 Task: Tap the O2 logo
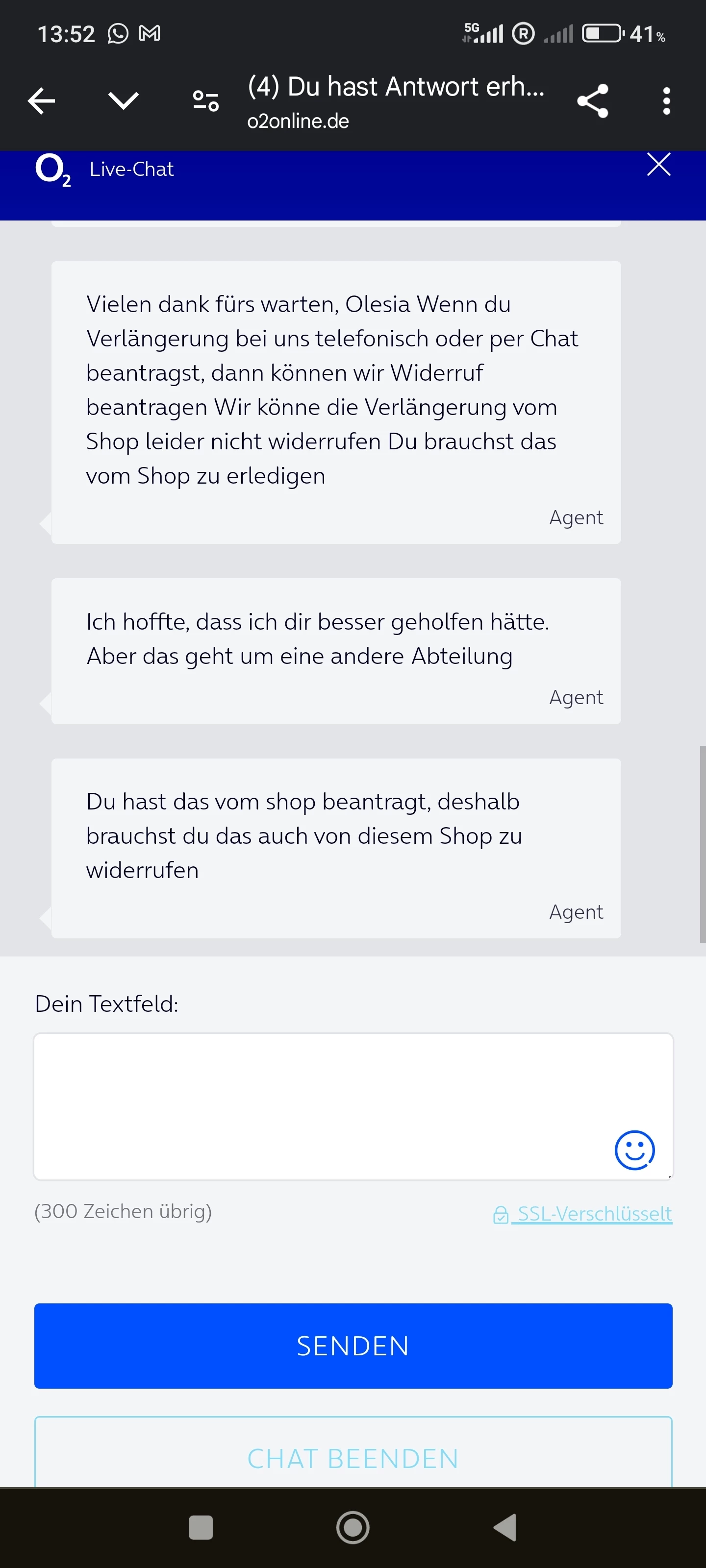tap(53, 170)
